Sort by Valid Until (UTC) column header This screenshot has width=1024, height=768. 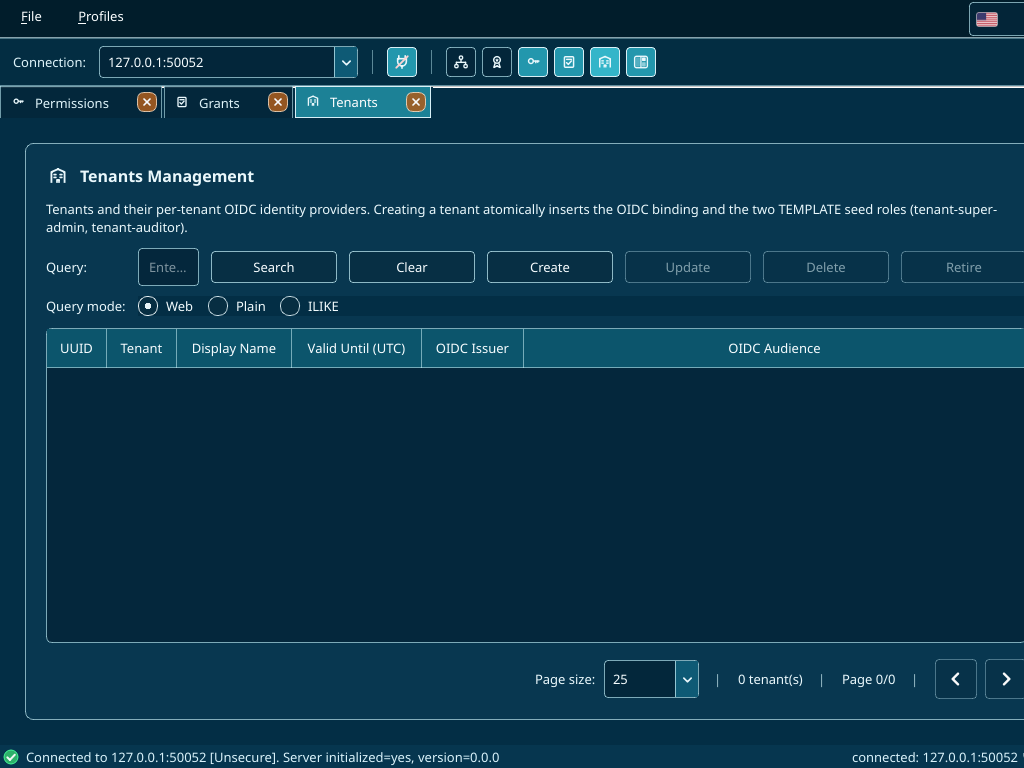(x=357, y=348)
